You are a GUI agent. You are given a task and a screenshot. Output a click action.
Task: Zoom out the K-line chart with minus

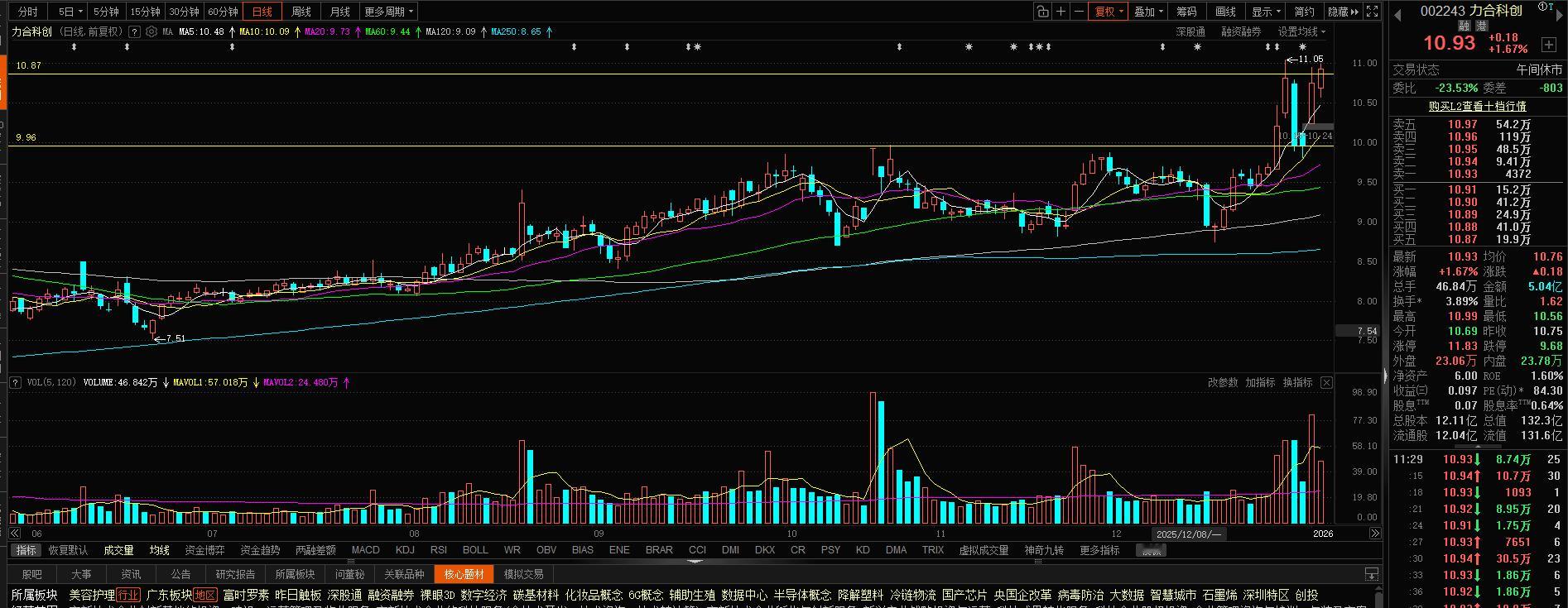point(1079,12)
